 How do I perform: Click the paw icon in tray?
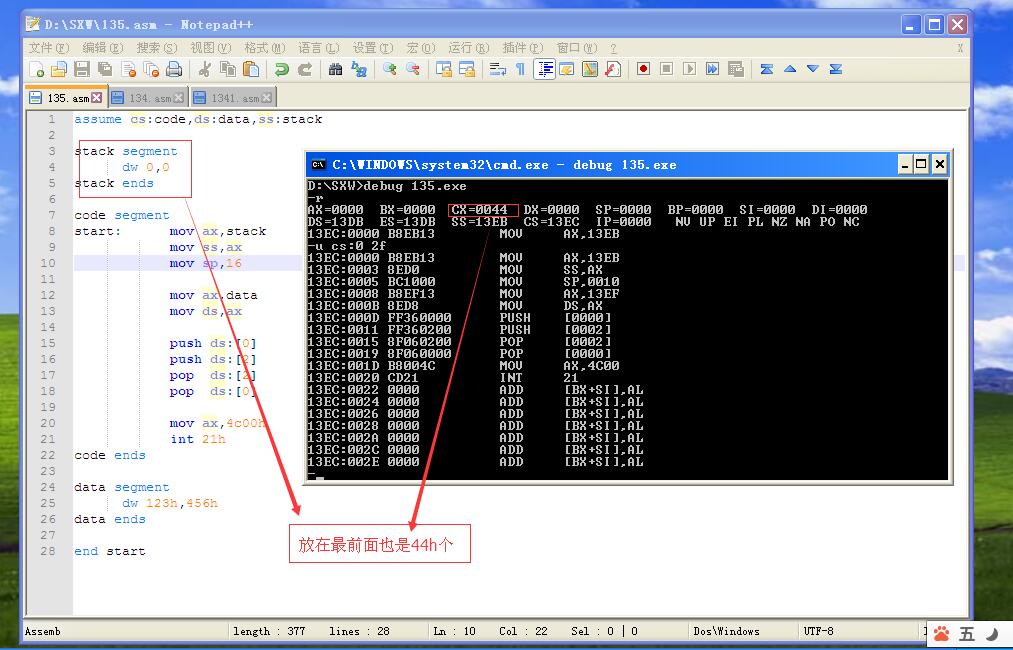(942, 634)
